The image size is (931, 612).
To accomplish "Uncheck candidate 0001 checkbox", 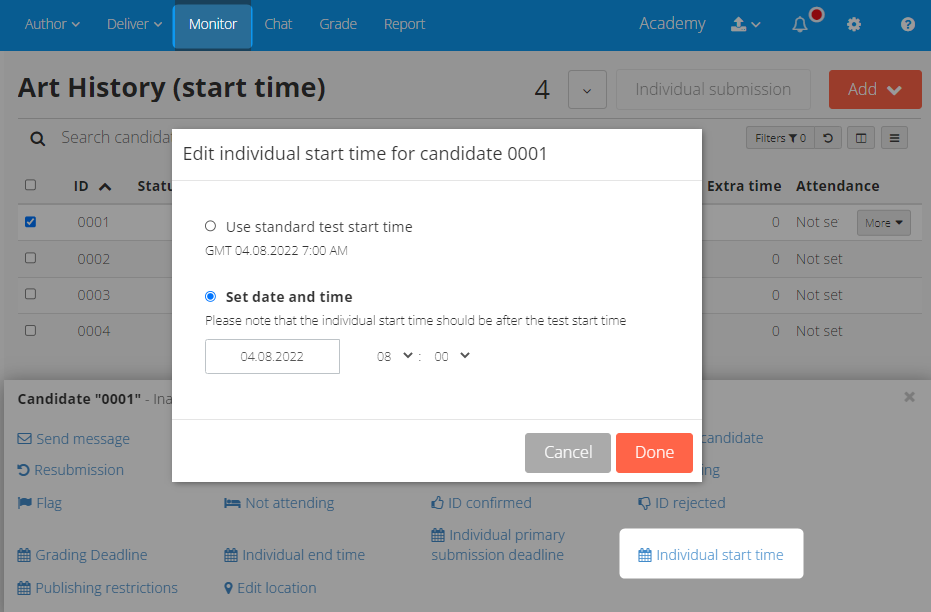I will [30, 221].
